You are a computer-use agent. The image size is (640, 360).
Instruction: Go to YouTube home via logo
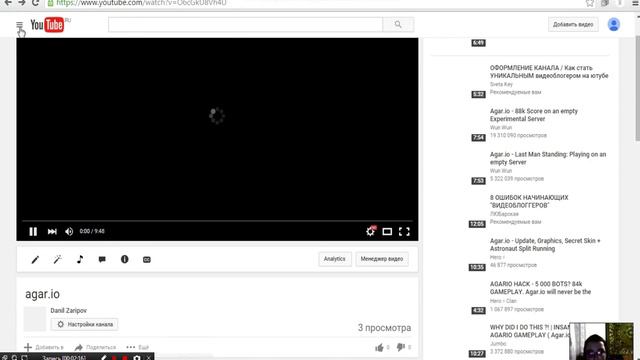pos(48,25)
